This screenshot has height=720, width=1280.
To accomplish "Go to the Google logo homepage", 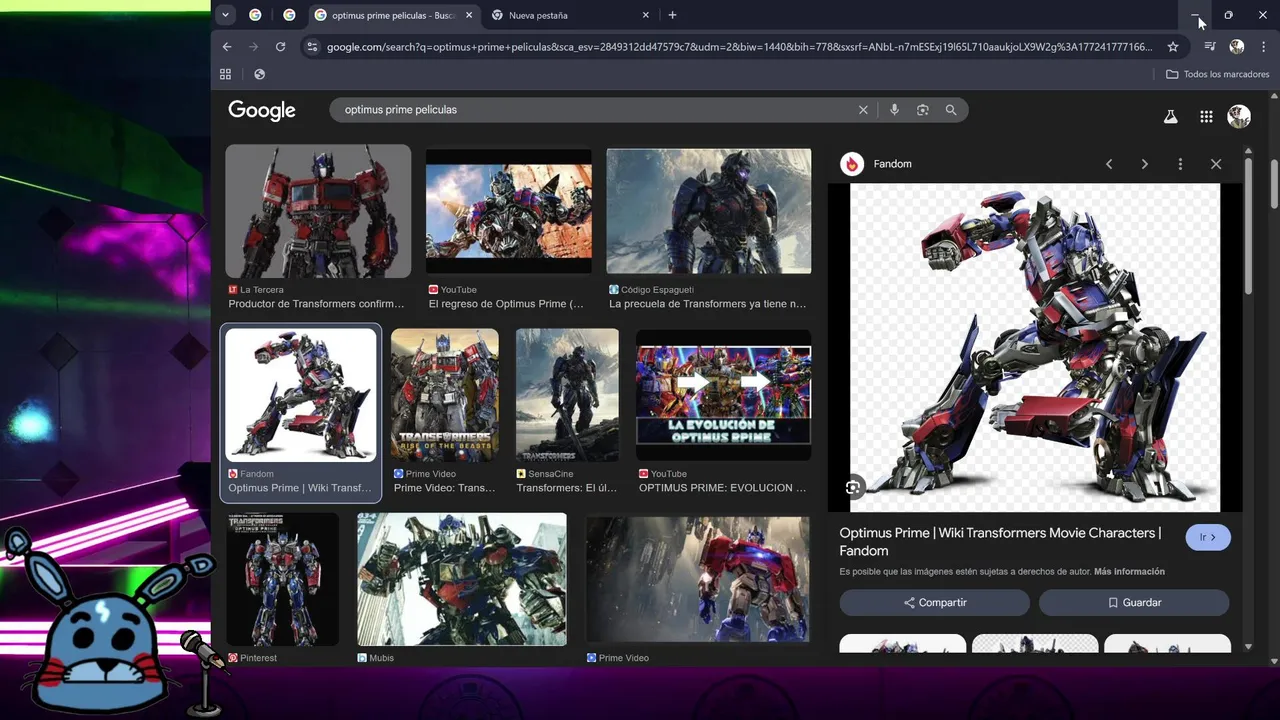I will pos(262,110).
